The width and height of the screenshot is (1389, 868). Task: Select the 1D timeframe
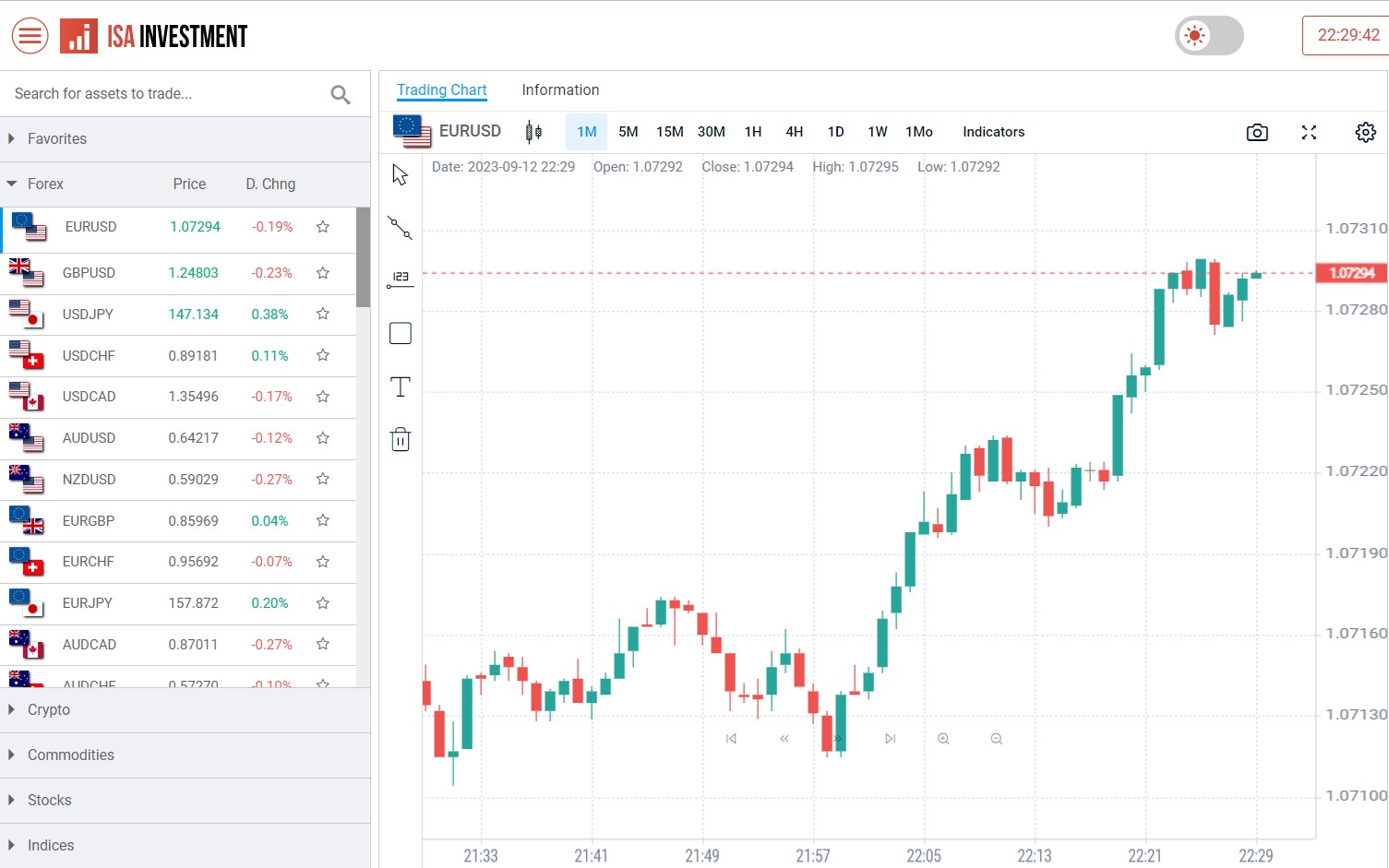click(836, 132)
